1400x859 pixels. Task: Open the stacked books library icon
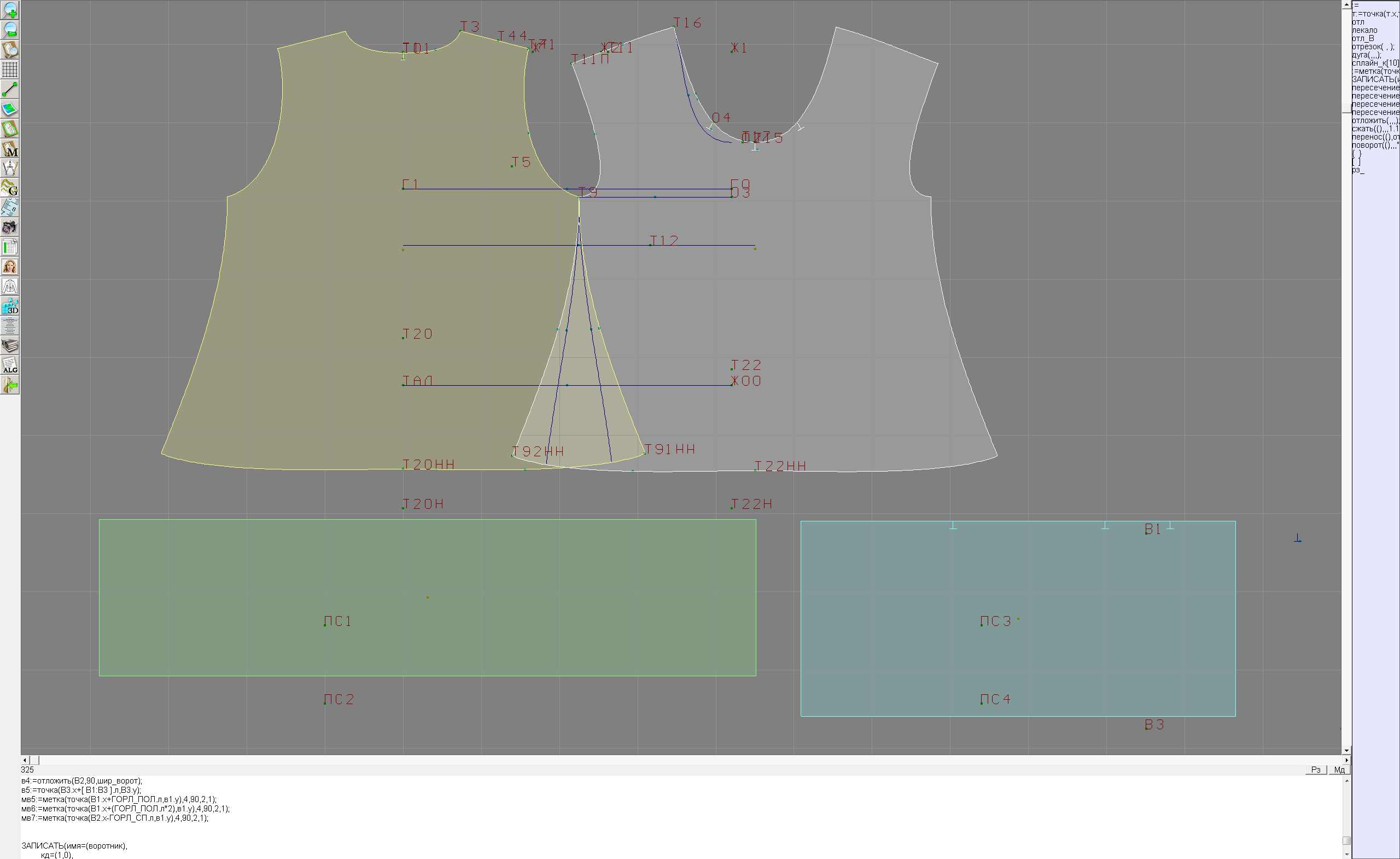[x=10, y=346]
